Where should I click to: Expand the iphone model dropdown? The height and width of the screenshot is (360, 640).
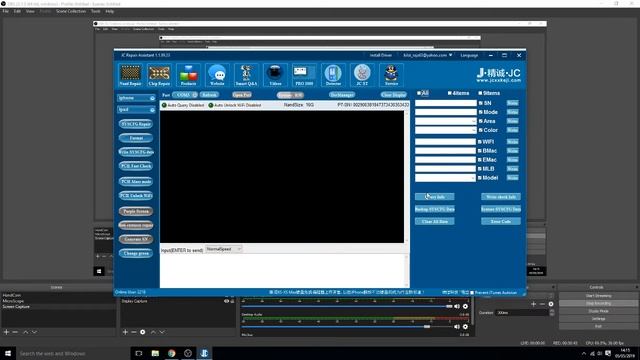(152, 98)
